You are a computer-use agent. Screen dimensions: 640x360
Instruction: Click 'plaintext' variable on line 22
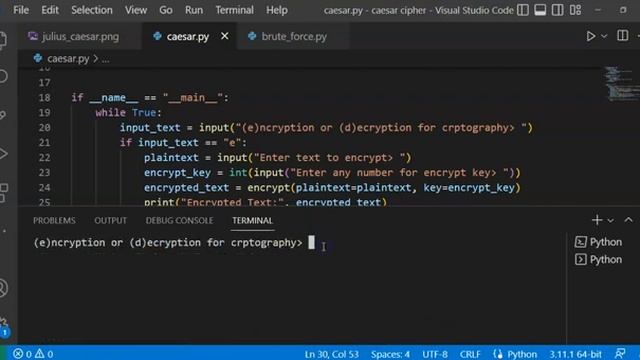171,158
